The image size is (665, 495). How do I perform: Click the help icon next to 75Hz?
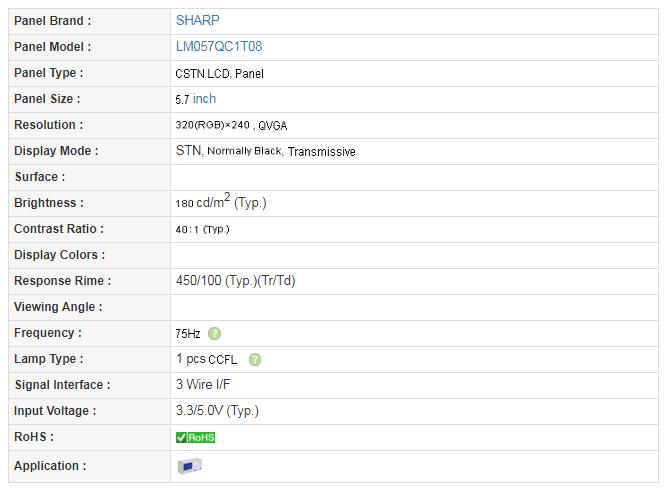[215, 333]
